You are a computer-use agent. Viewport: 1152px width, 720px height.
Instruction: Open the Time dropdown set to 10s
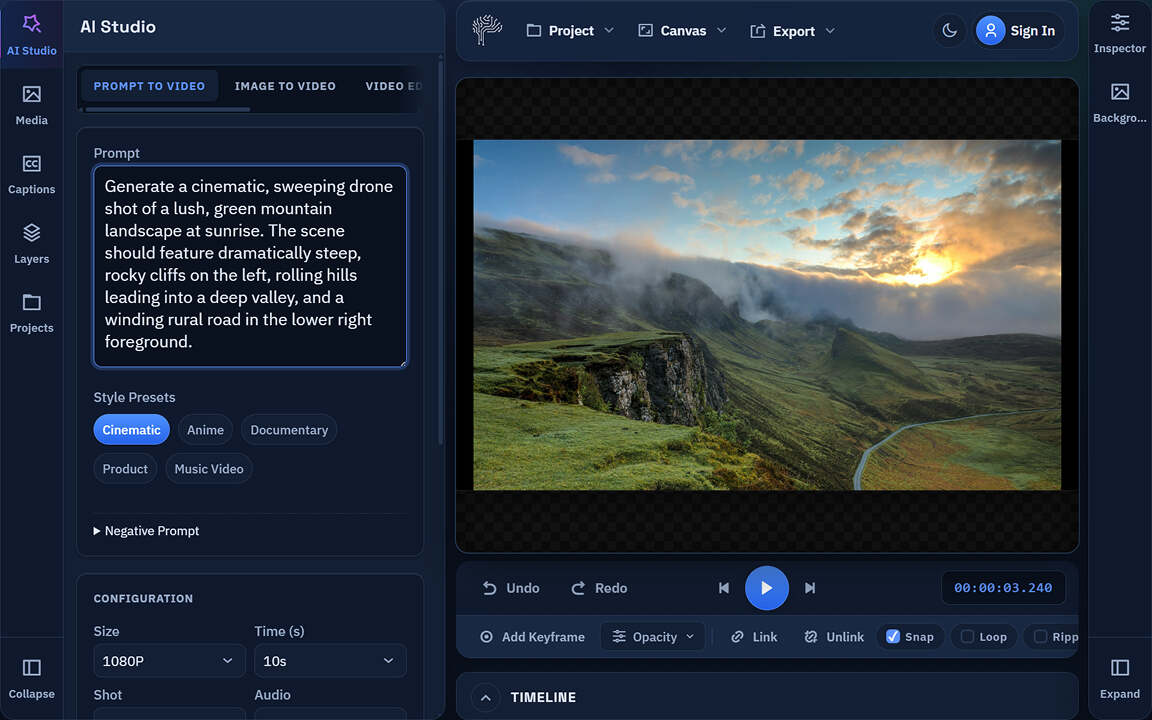[331, 660]
